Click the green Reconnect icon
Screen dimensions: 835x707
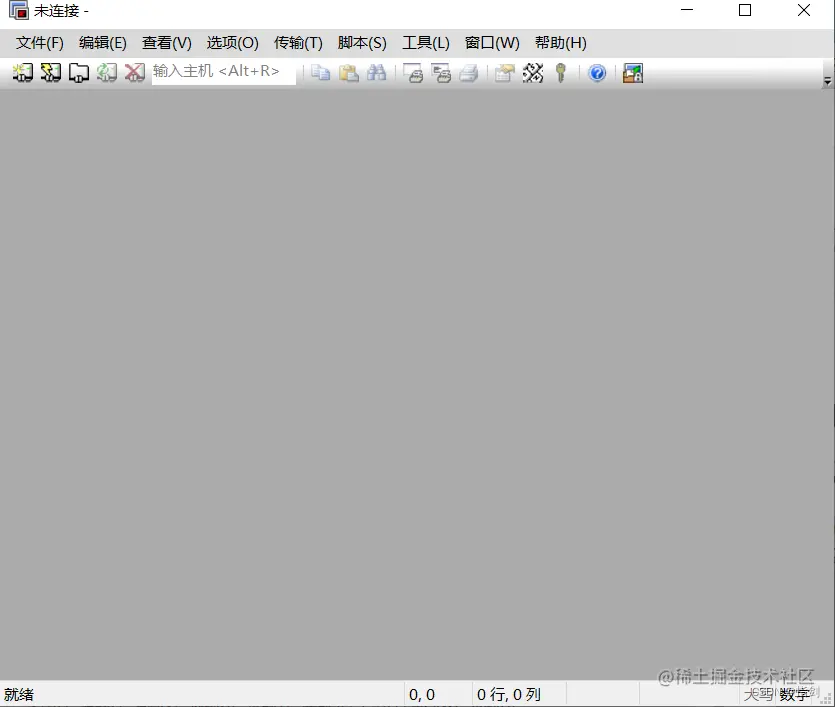coord(107,72)
